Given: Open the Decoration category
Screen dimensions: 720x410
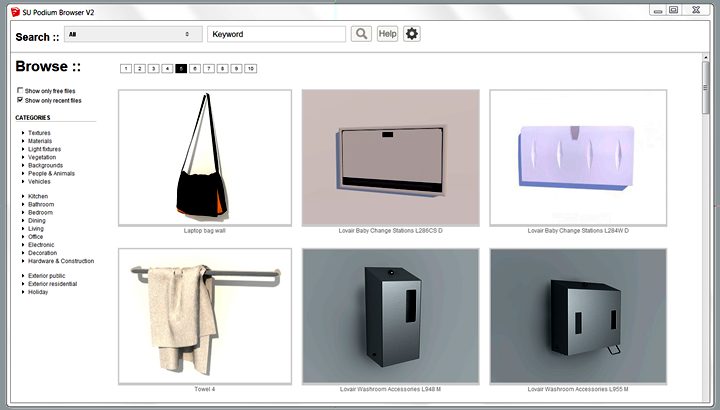Looking at the screenshot, I should pyautogui.click(x=42, y=253).
